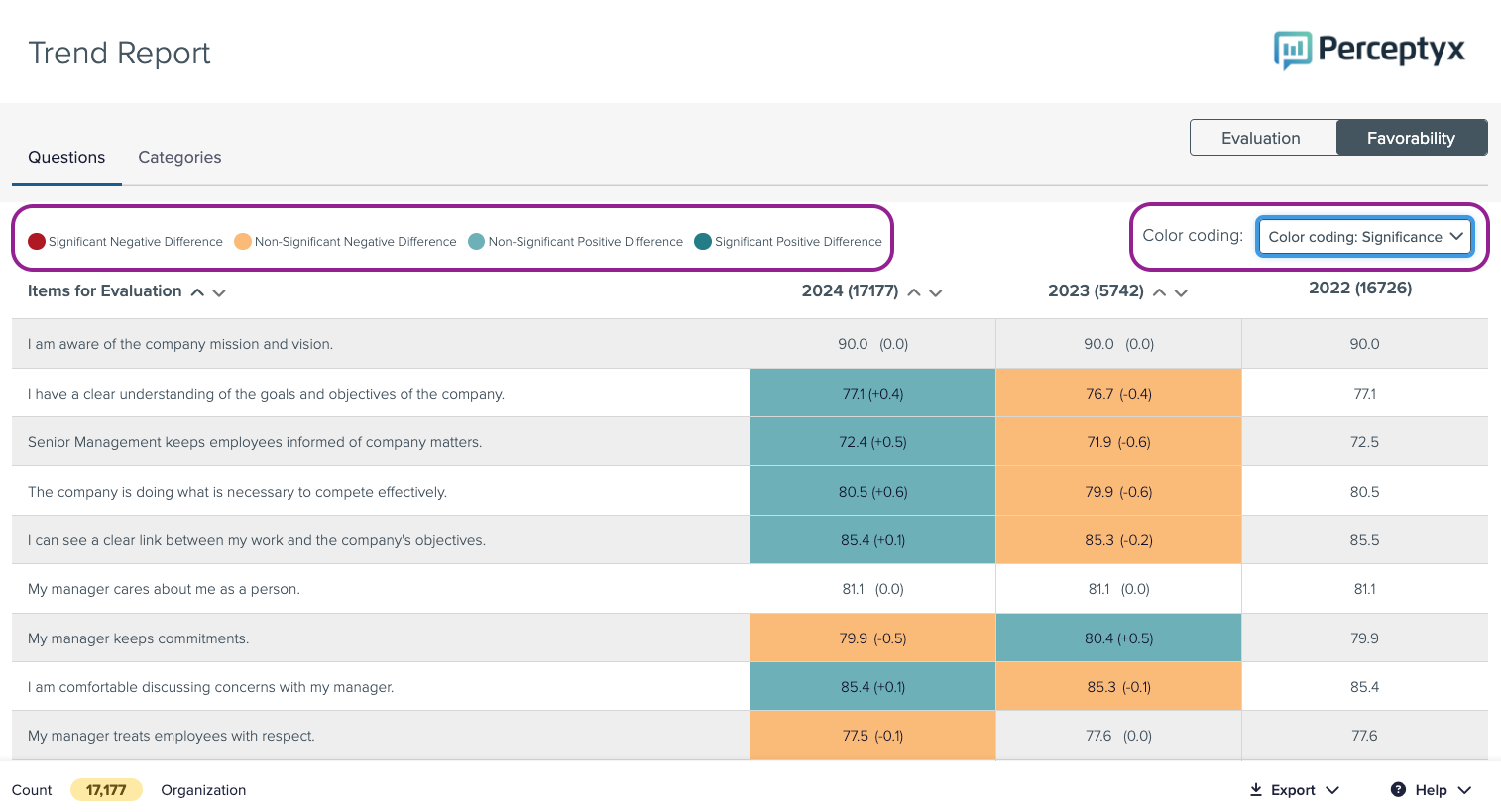Click the 85.3 (-0.2) cell

[1118, 540]
